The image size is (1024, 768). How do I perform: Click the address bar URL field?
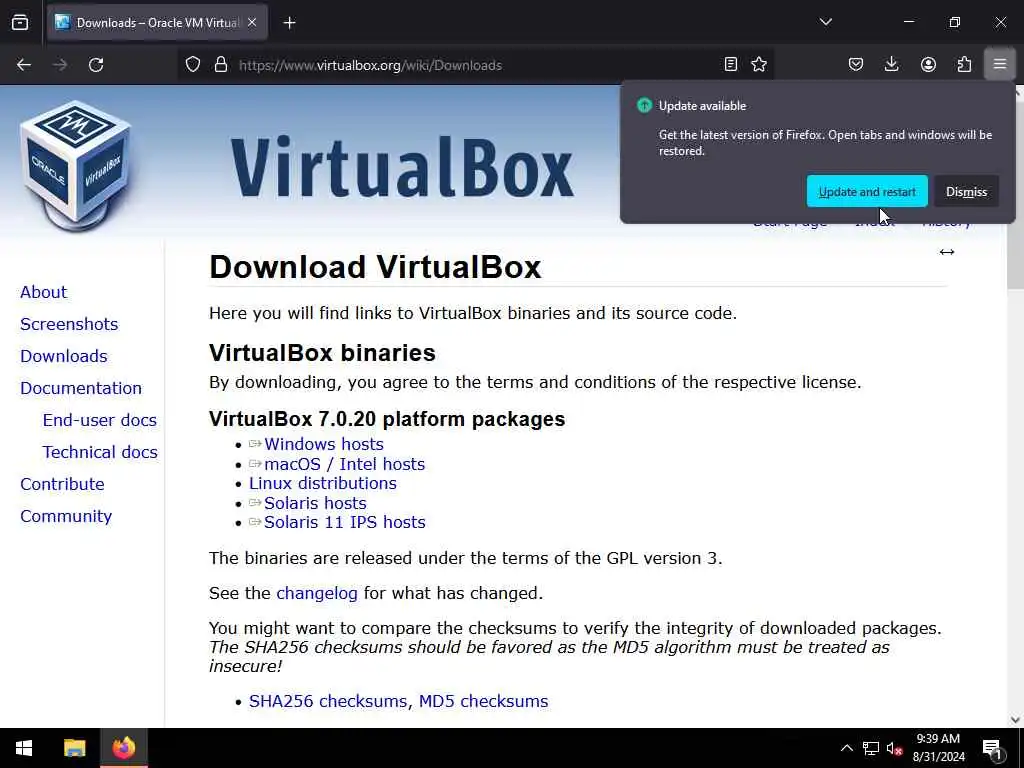pyautogui.click(x=477, y=65)
